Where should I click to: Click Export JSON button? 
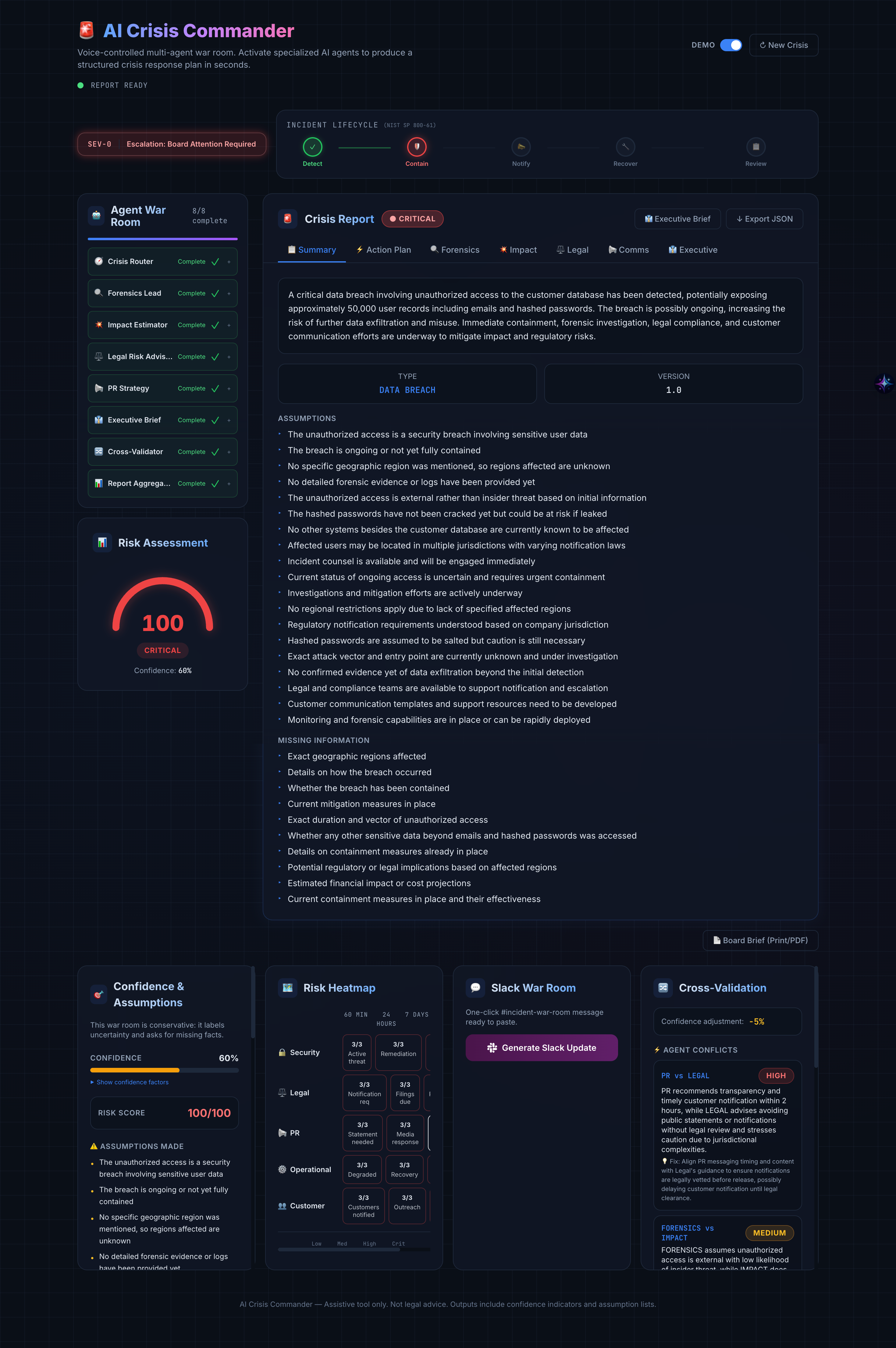(x=764, y=219)
